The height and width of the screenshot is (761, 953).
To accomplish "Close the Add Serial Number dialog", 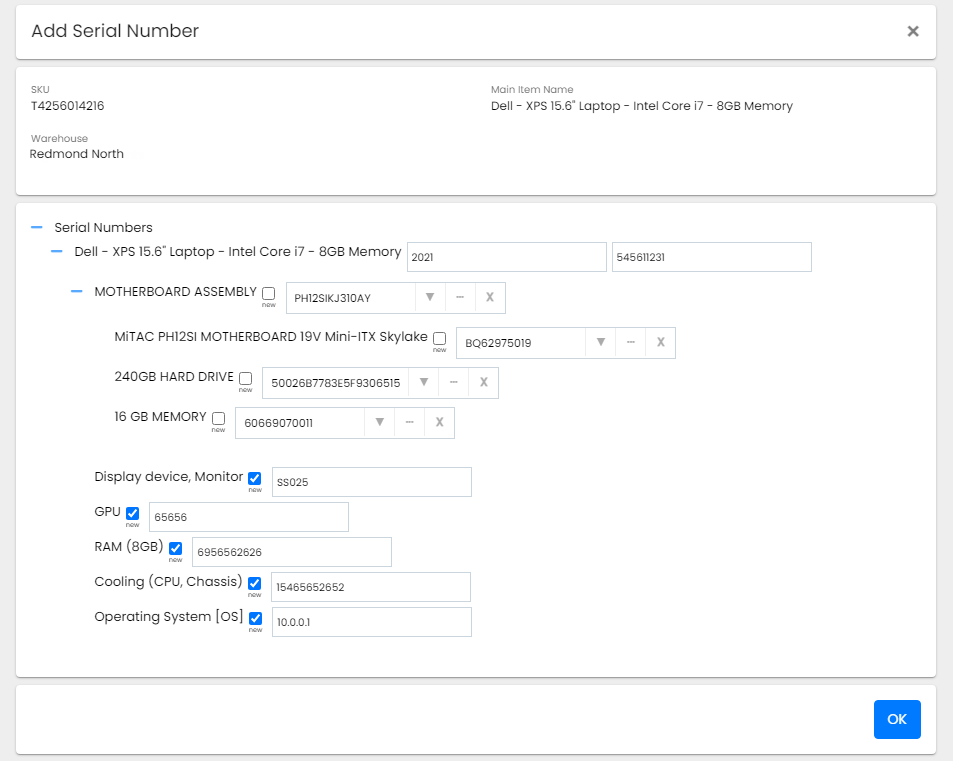I will 912,31.
